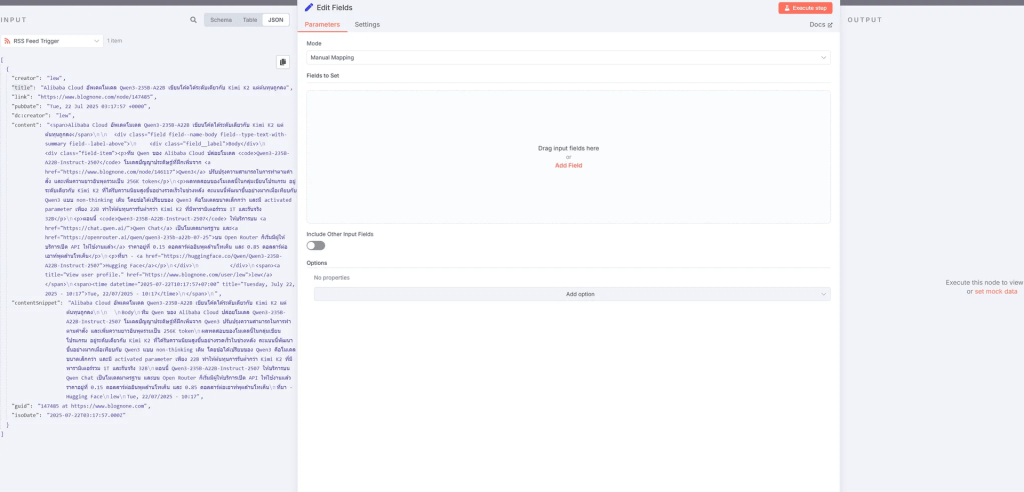Click the set mock data link

pos(996,291)
